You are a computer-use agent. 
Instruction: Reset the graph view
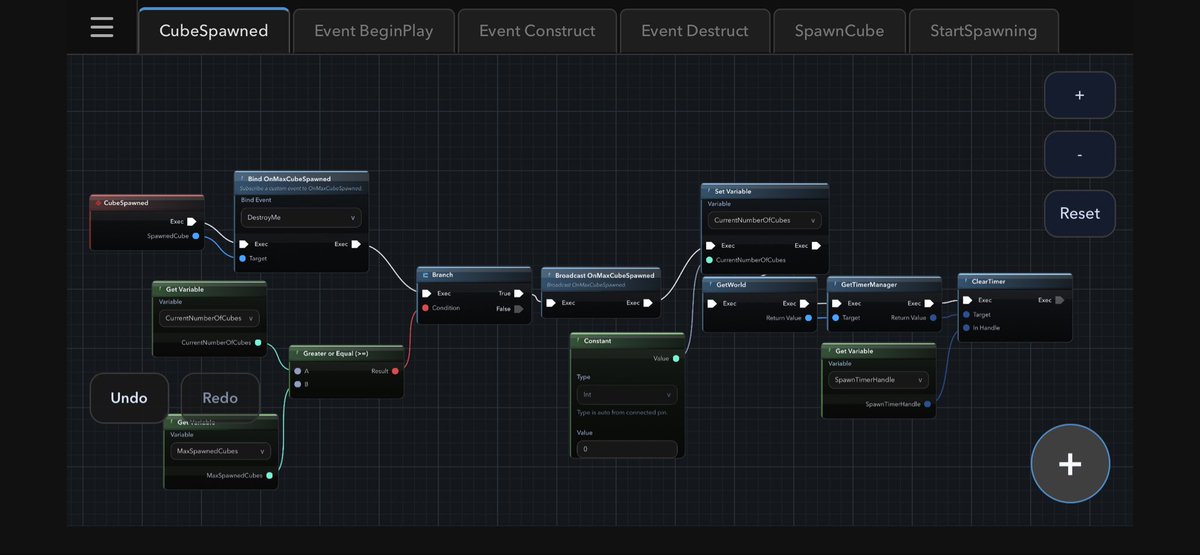(1080, 213)
